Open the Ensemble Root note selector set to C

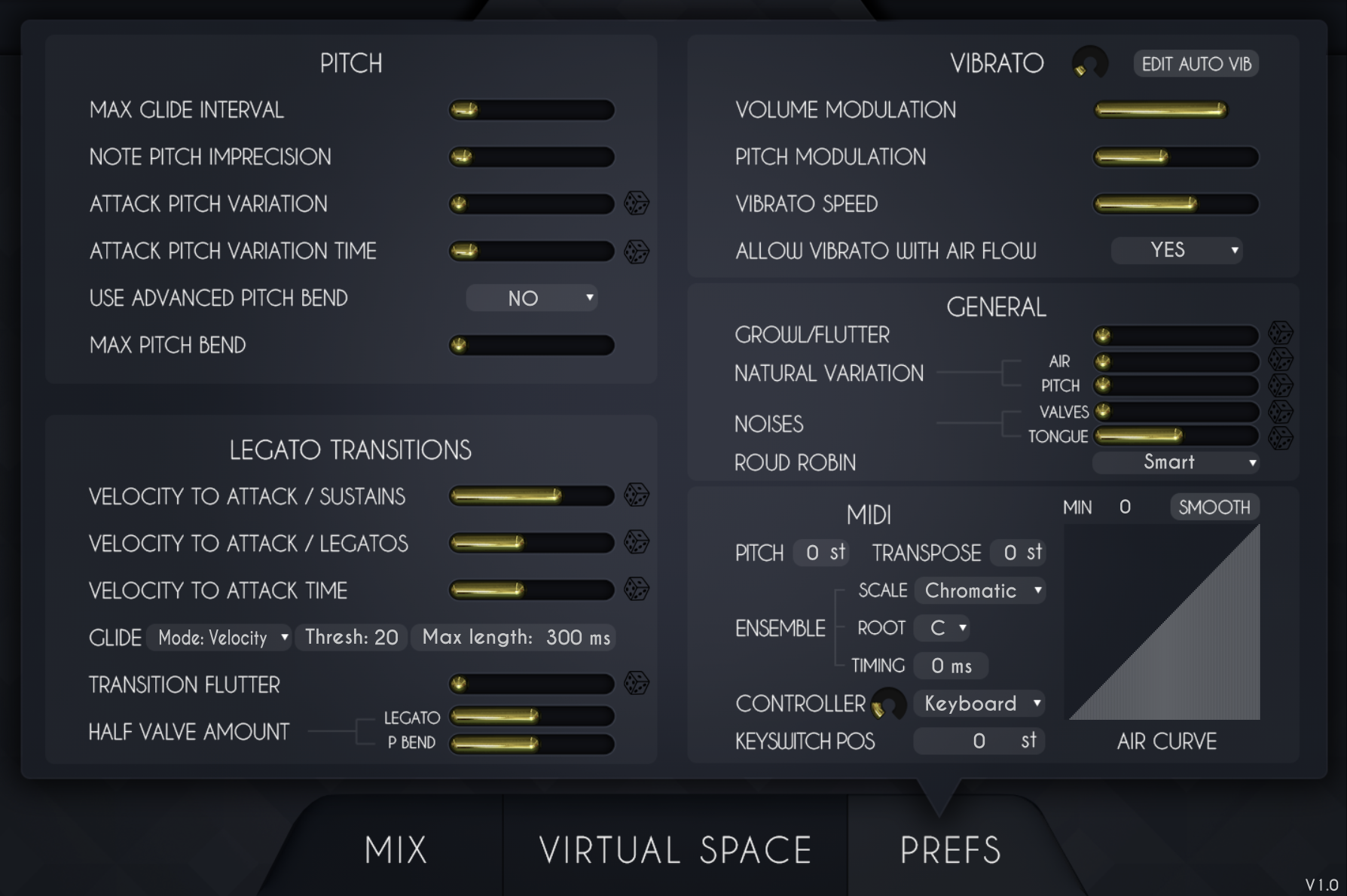(941, 628)
